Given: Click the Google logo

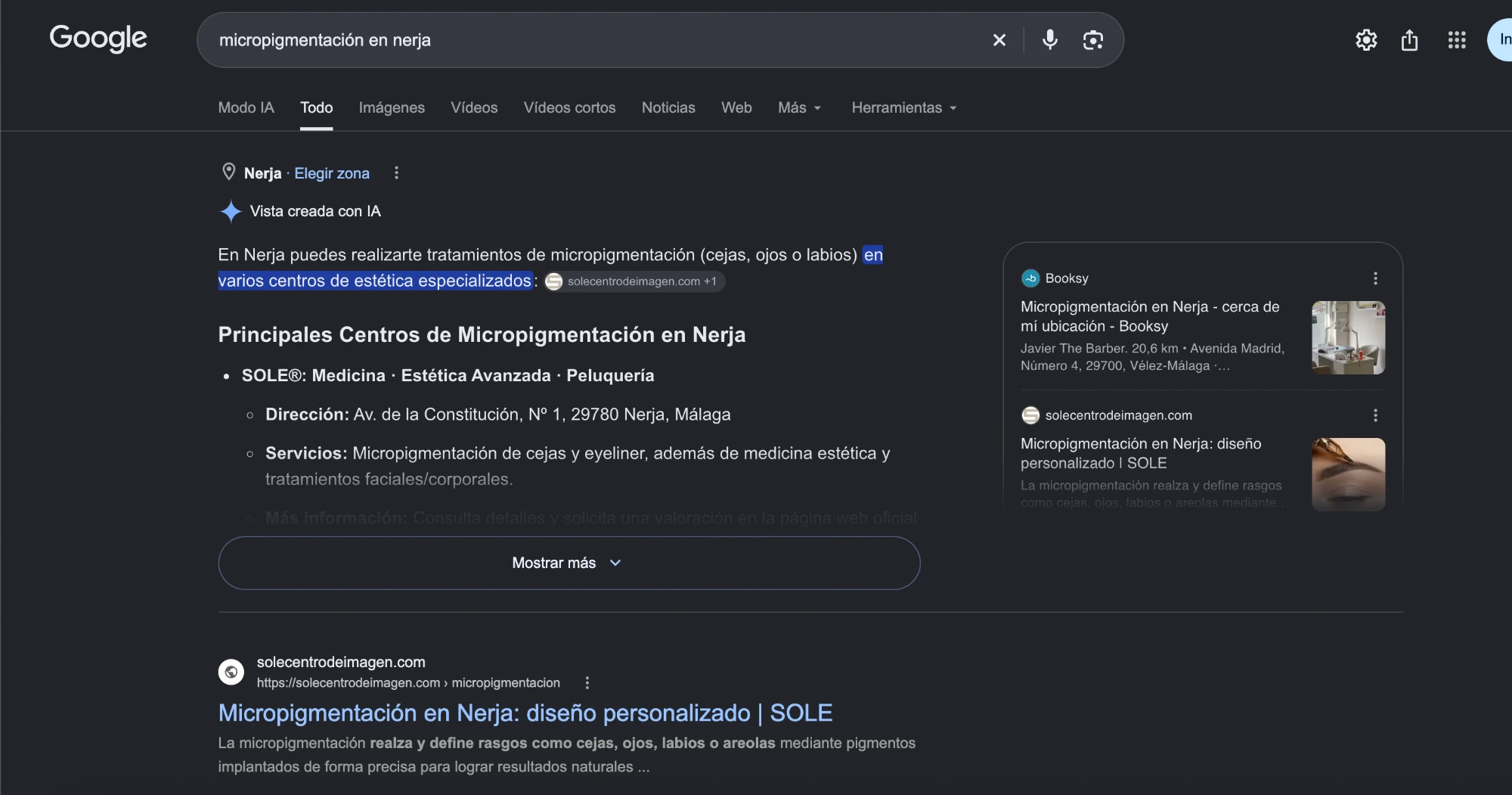Looking at the screenshot, I should tap(98, 39).
